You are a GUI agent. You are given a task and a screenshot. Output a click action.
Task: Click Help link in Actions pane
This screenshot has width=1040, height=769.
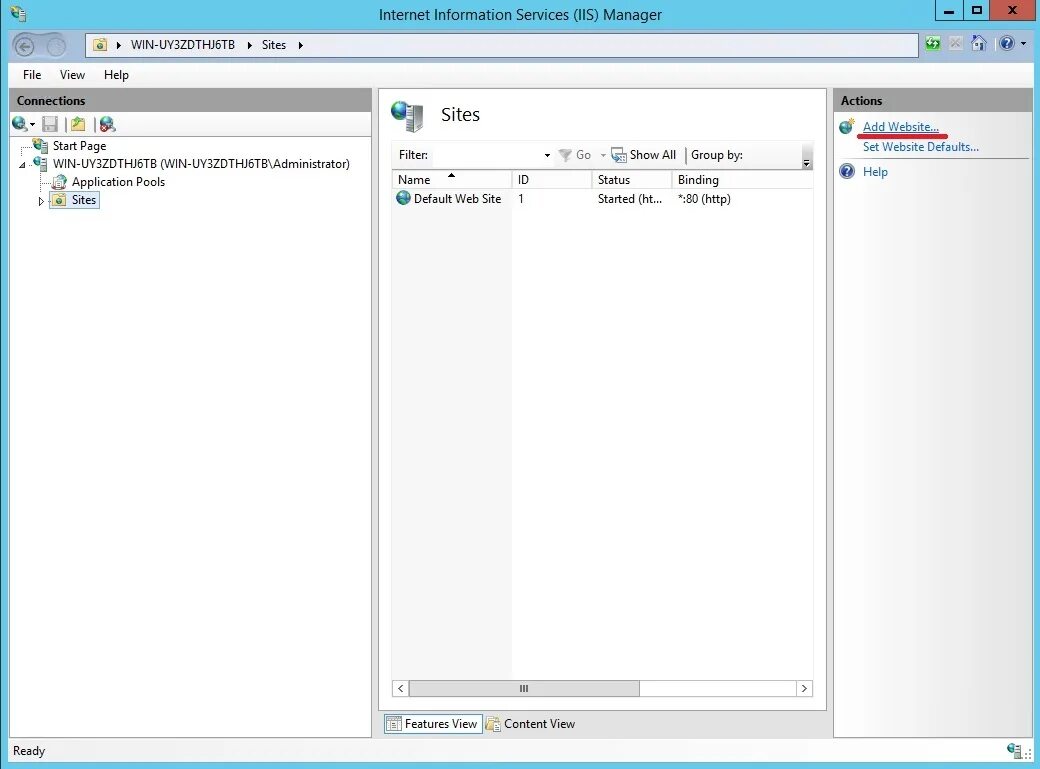click(x=875, y=172)
